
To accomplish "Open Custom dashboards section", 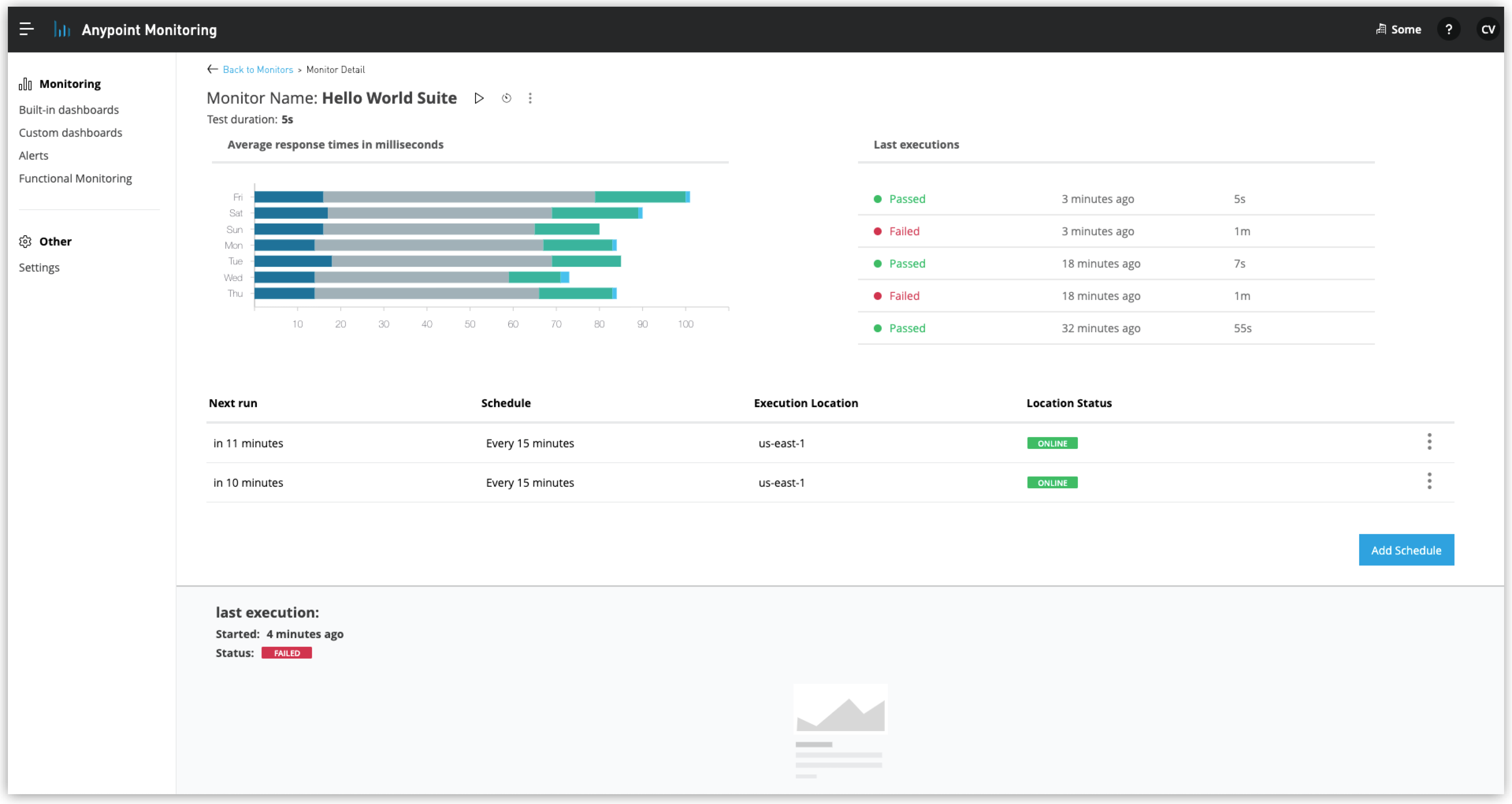I will tap(71, 133).
